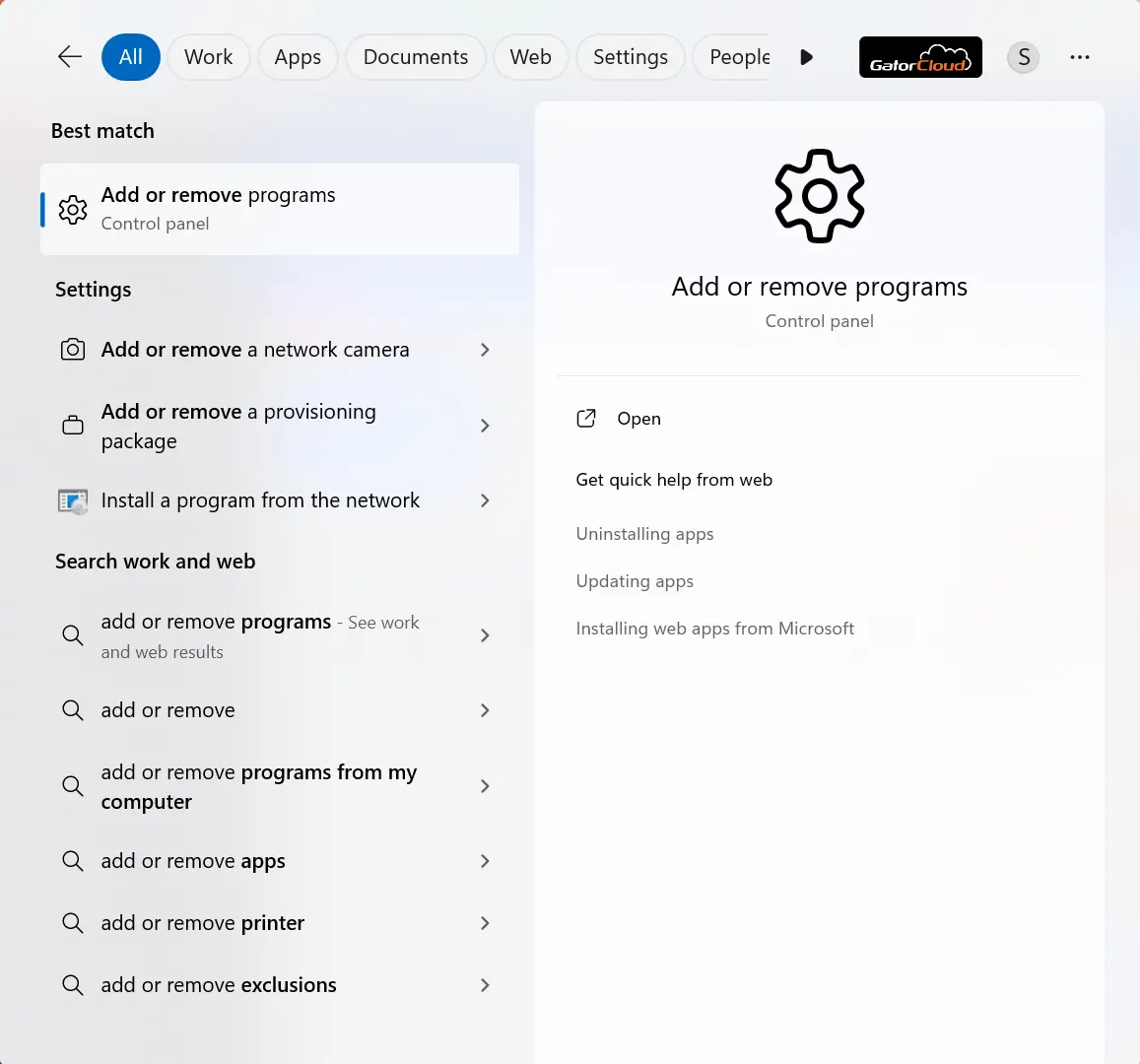Follow the Installing web apps from Microsoft link
This screenshot has width=1140, height=1064.
click(x=714, y=629)
